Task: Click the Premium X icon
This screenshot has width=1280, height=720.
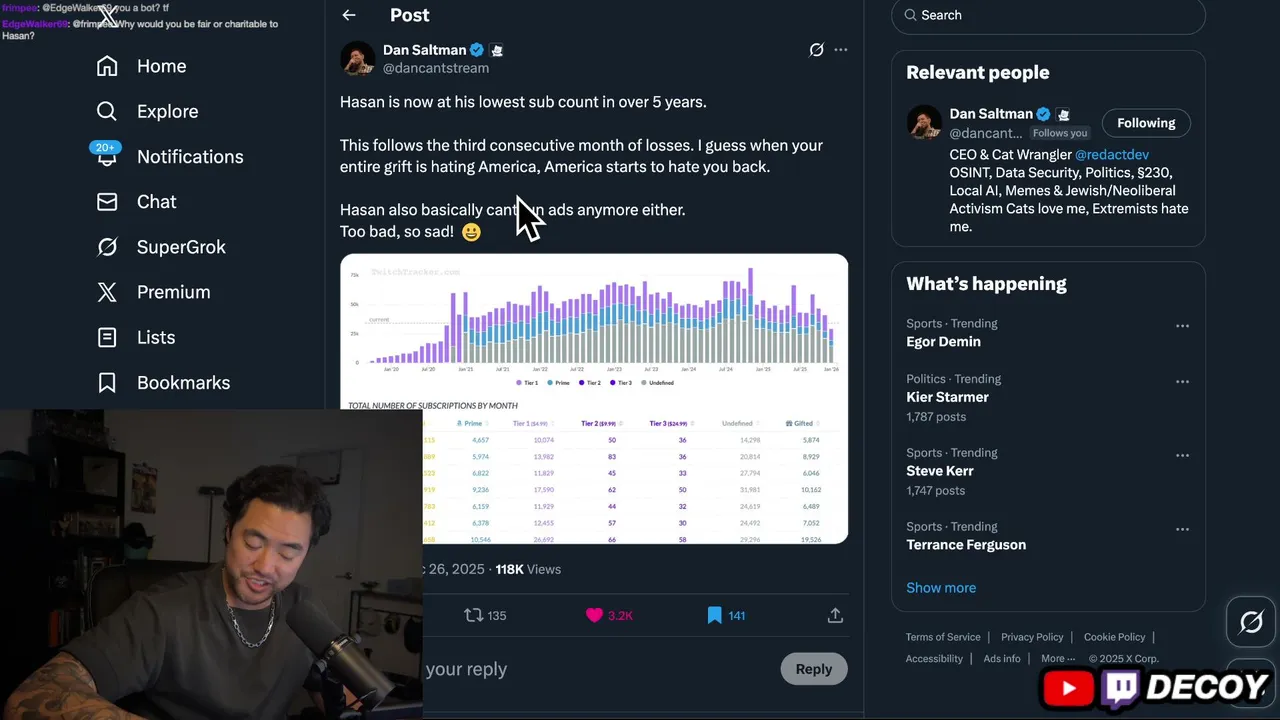Action: point(107,292)
